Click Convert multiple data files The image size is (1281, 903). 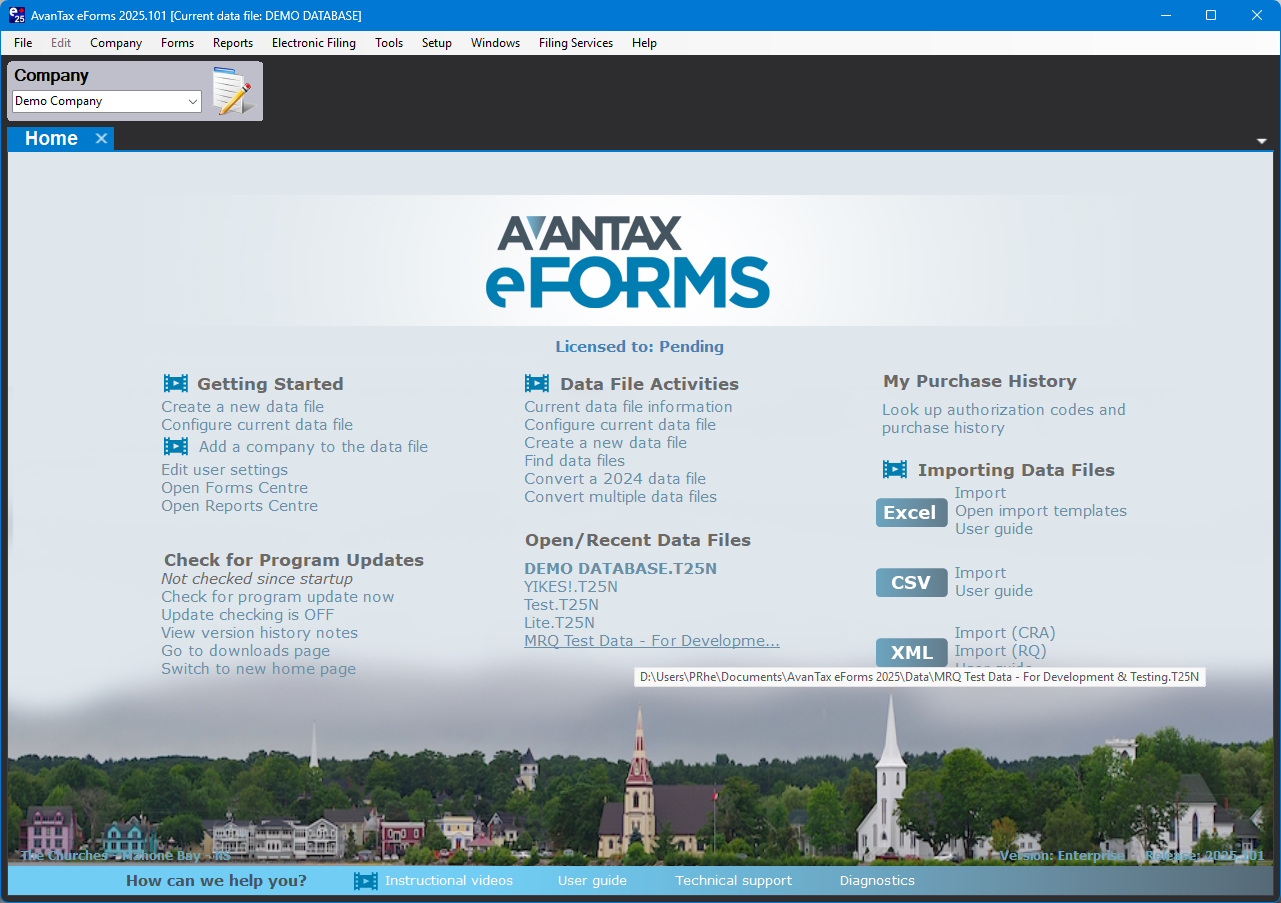click(620, 497)
